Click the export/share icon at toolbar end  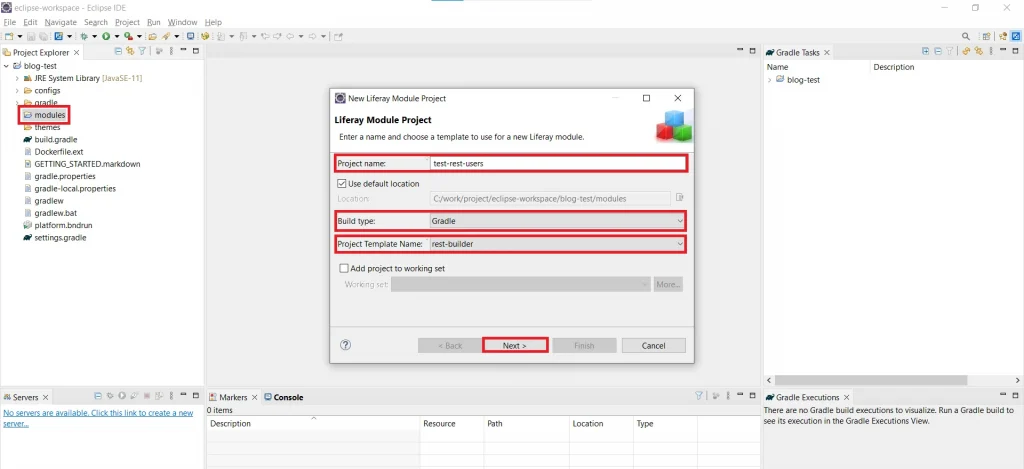338,36
